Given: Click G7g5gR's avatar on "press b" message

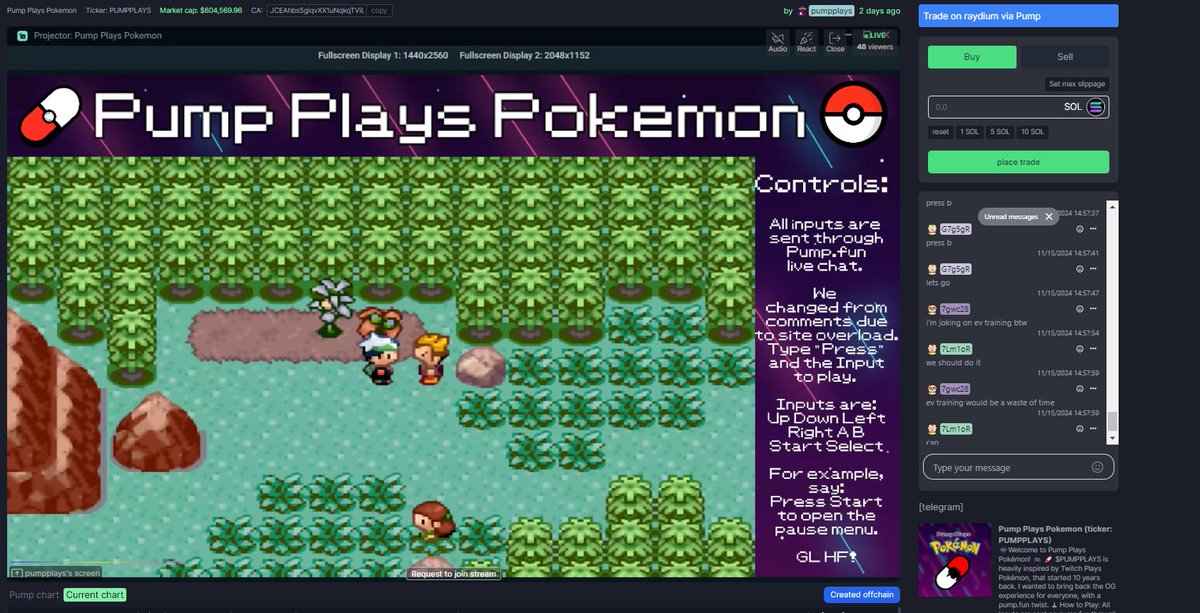Looking at the screenshot, I should point(932,229).
